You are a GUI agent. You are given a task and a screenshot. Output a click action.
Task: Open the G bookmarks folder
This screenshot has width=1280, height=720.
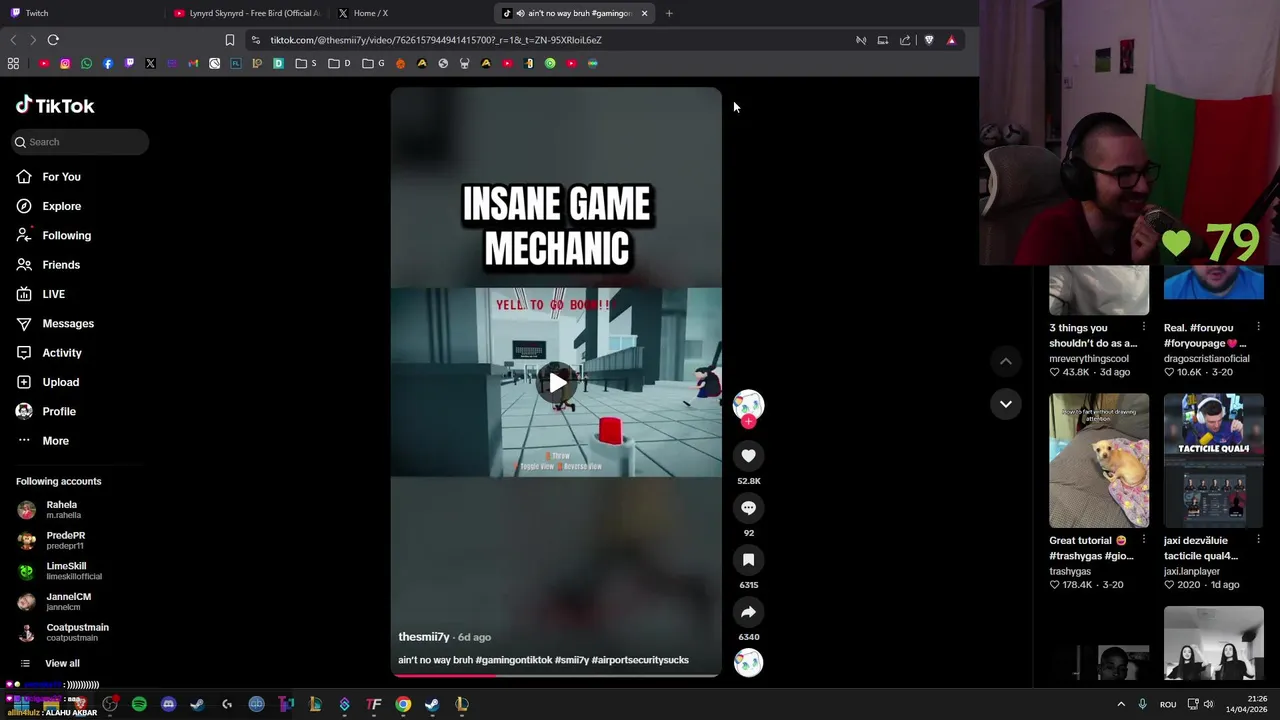click(373, 63)
